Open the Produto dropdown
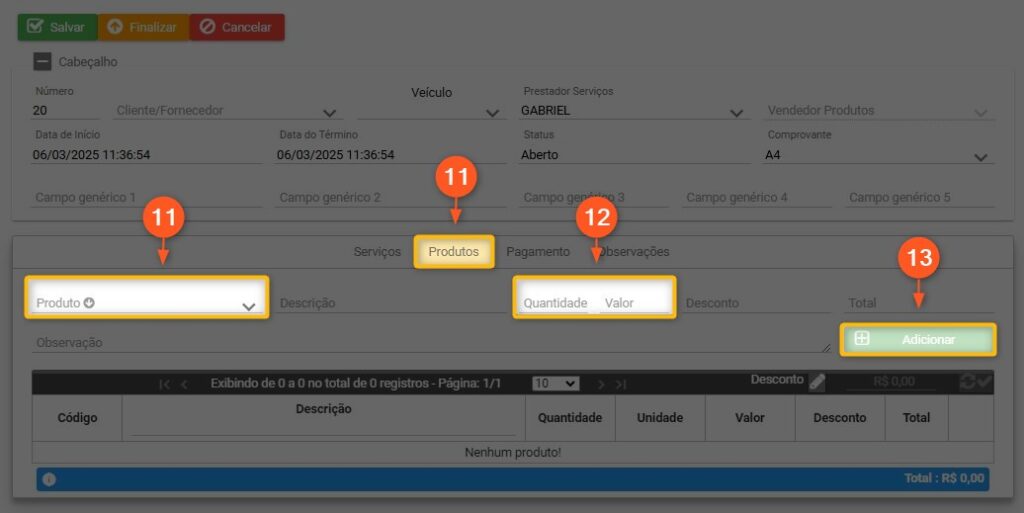Screen dimensions: 1024x513 click(x=248, y=306)
